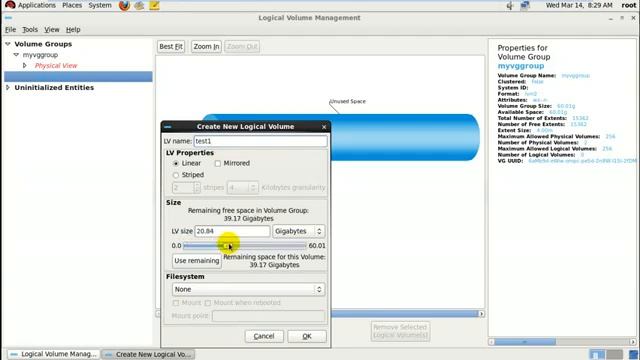Select myvggroup in the tree
640x360 pixels.
(40, 55)
